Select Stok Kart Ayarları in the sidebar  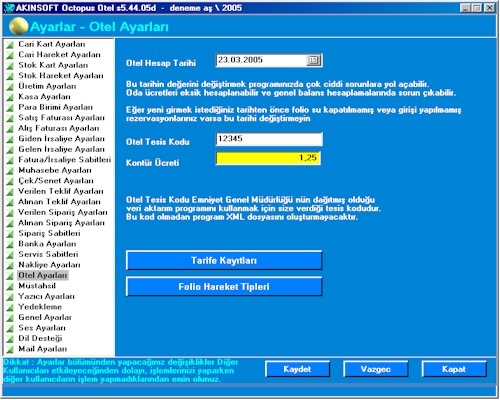click(53, 65)
